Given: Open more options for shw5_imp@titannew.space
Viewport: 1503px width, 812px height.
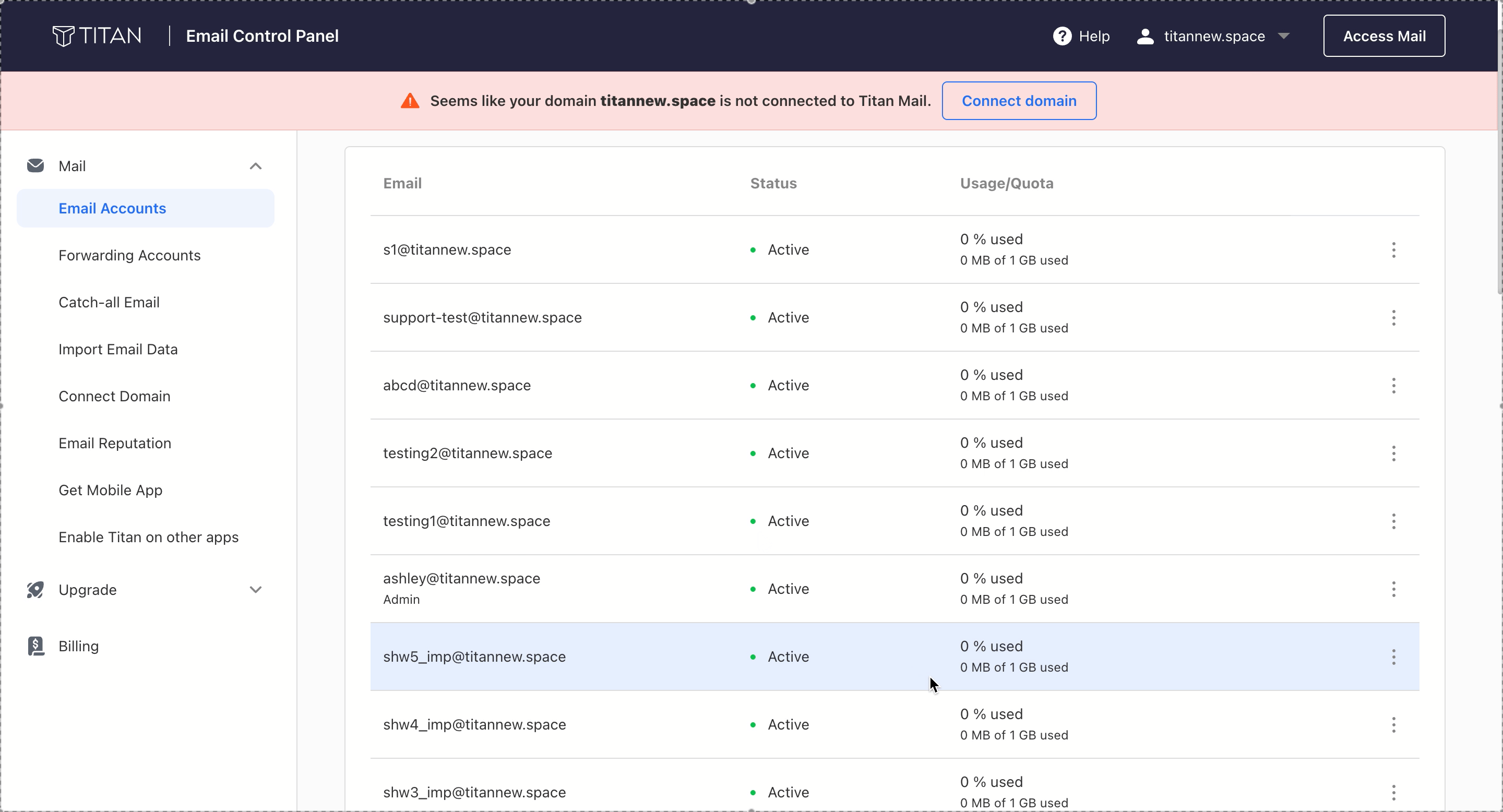Looking at the screenshot, I should pyautogui.click(x=1393, y=657).
